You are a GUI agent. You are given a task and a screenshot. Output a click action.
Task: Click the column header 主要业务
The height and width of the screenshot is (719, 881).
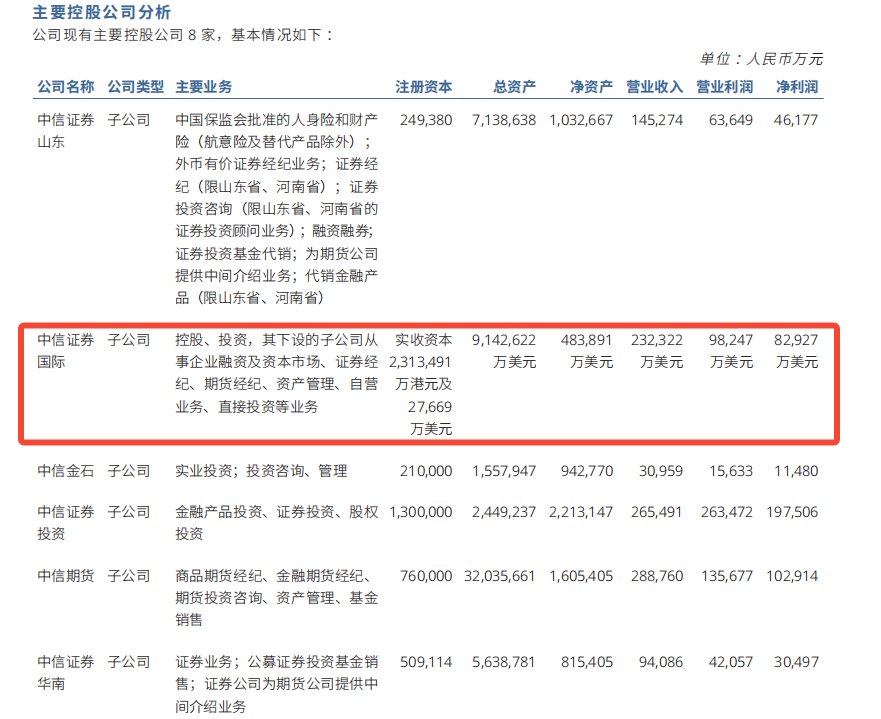(203, 87)
